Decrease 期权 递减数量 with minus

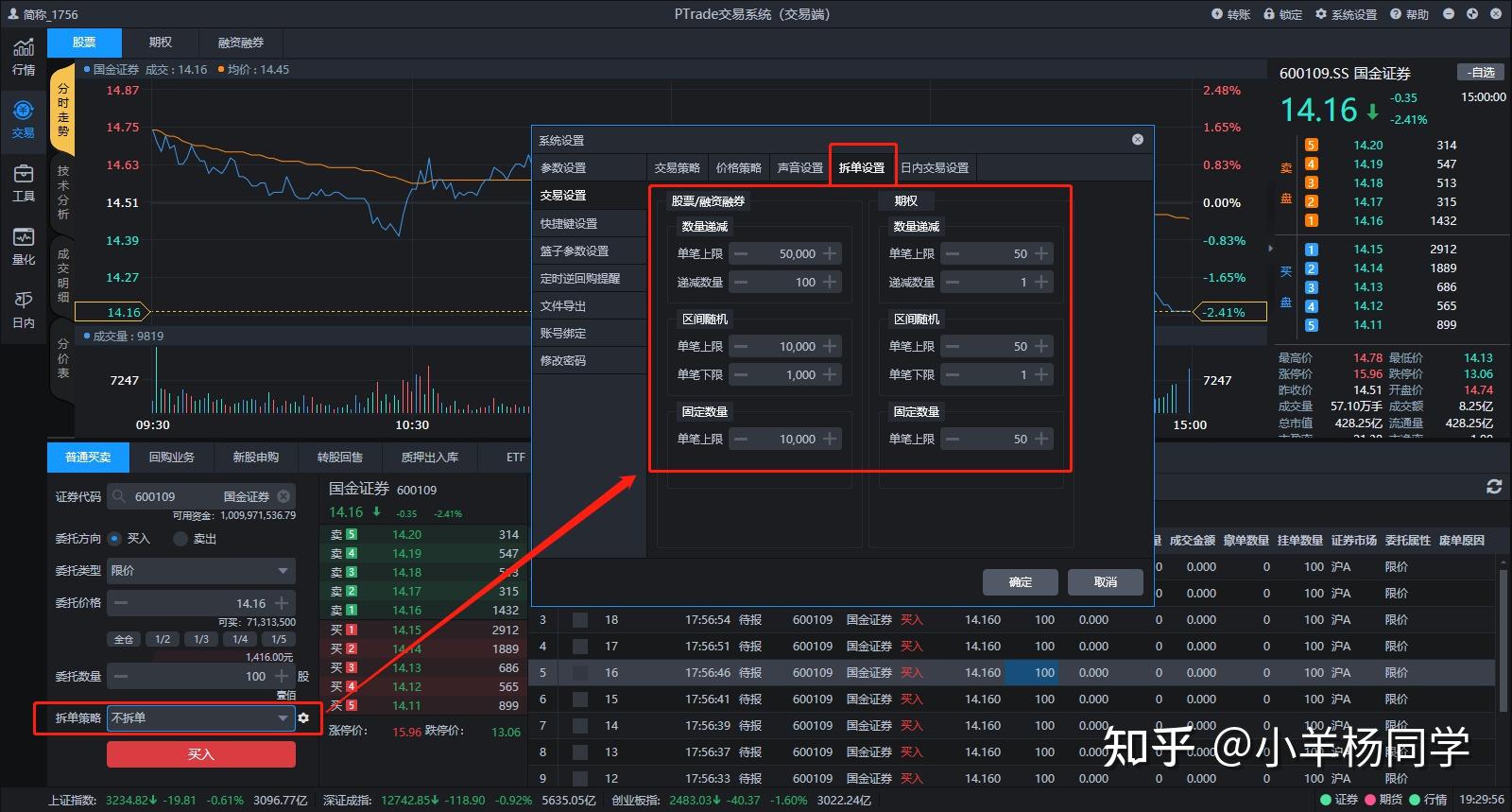tap(953, 282)
